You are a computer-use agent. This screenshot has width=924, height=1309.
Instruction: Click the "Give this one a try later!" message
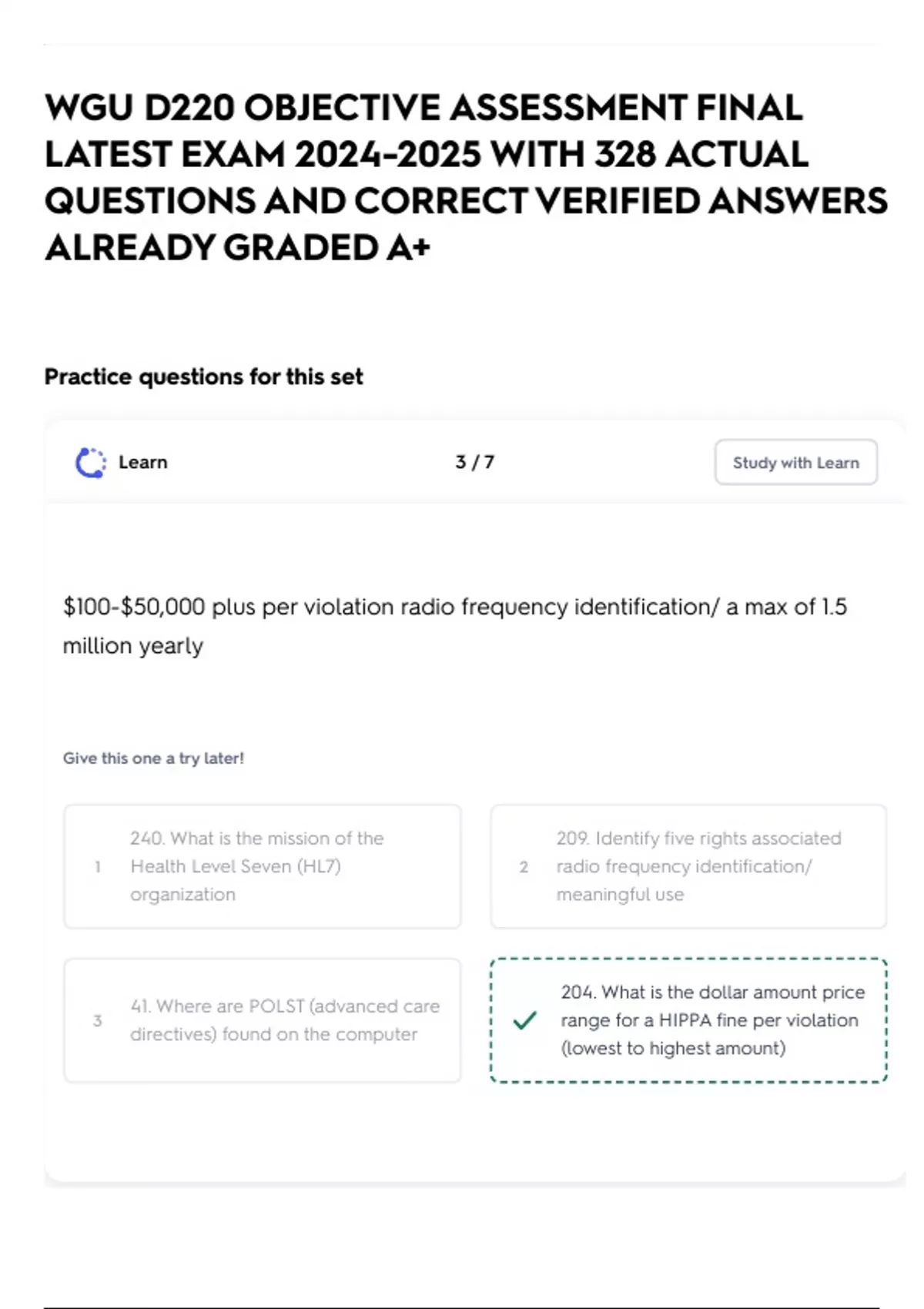click(x=153, y=758)
